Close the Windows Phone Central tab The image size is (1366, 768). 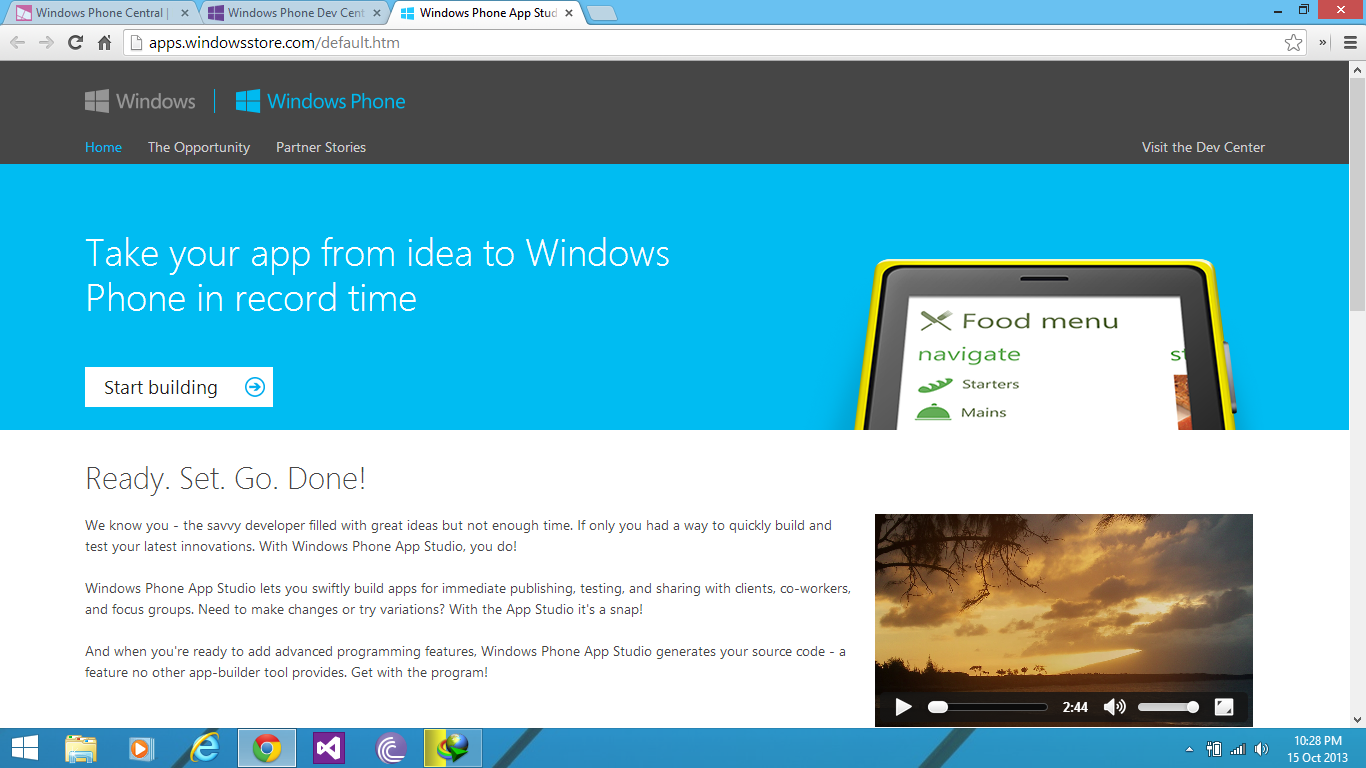coord(184,13)
